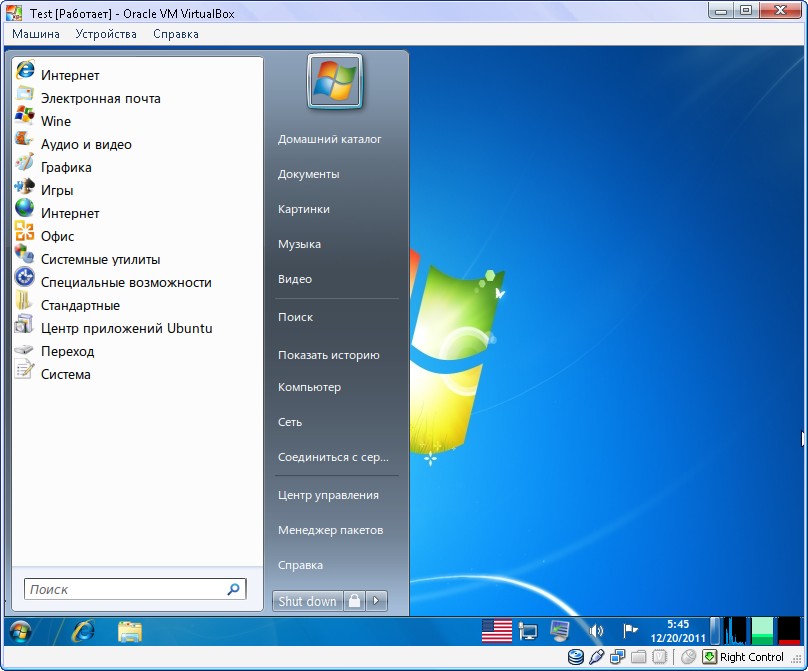Screen dimensions: 808x671
Task: Click the volume speaker tray icon
Action: (596, 631)
